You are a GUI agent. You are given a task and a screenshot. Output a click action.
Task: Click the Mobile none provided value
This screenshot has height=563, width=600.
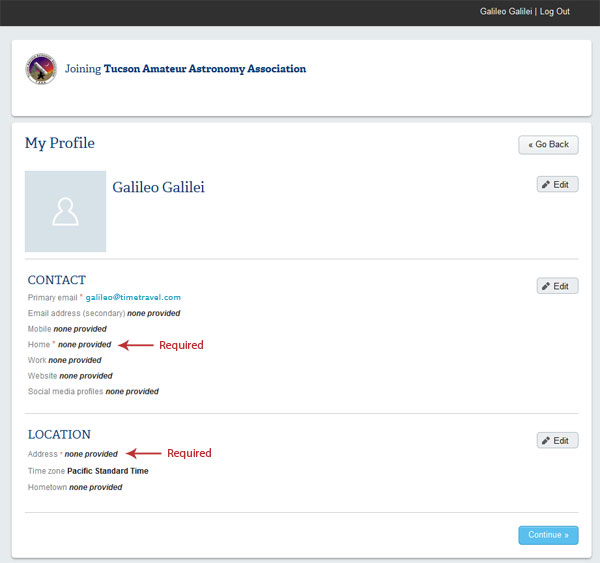click(80, 329)
